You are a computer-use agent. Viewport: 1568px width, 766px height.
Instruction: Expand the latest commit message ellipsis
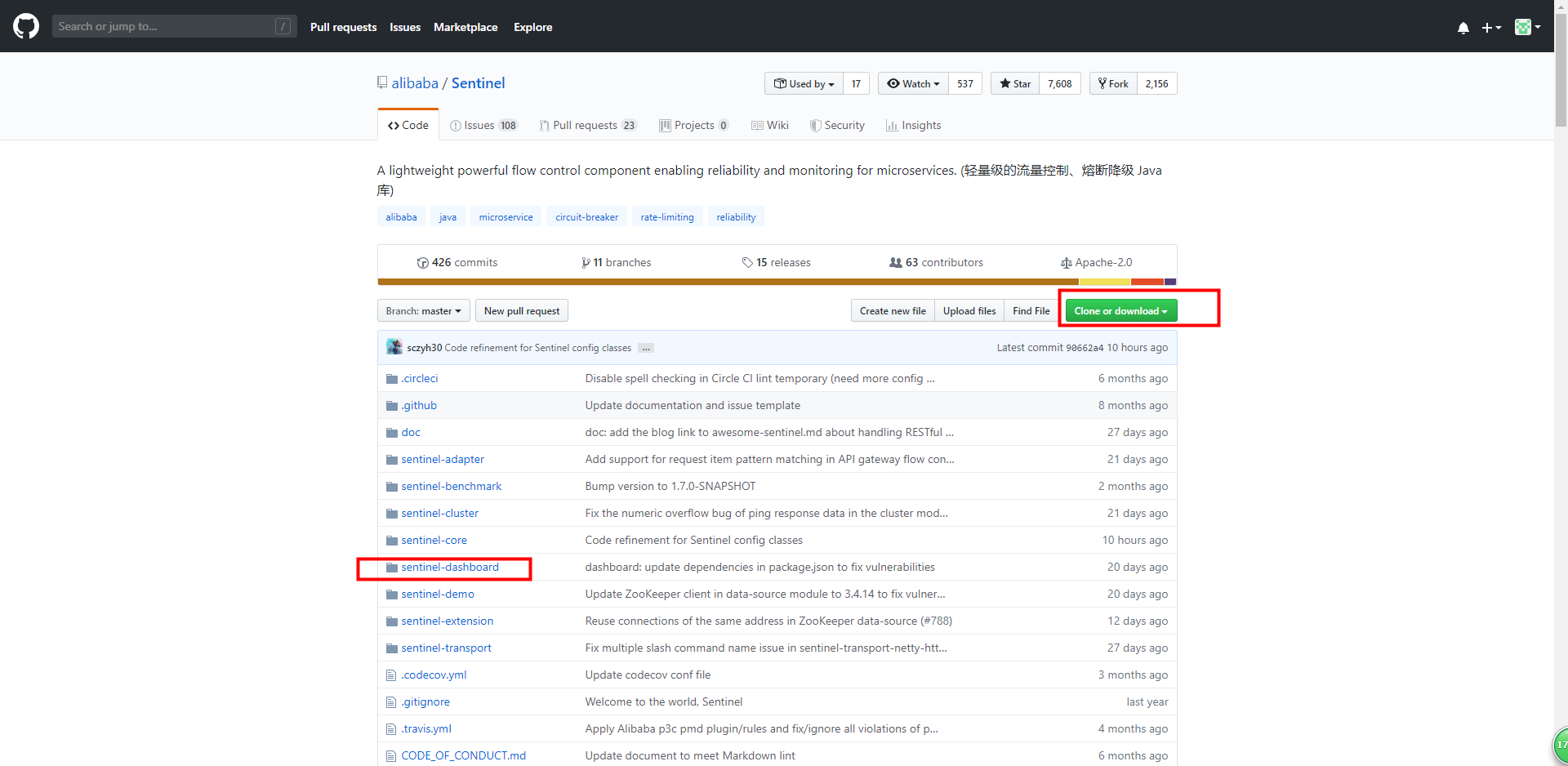(x=645, y=348)
